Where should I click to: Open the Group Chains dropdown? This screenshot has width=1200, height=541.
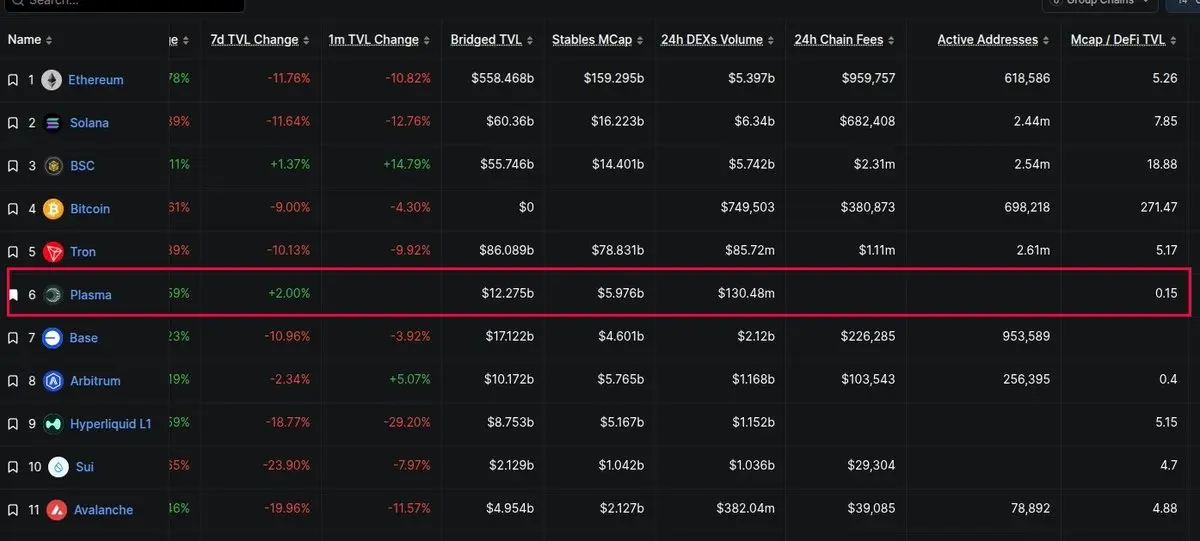[1101, 4]
